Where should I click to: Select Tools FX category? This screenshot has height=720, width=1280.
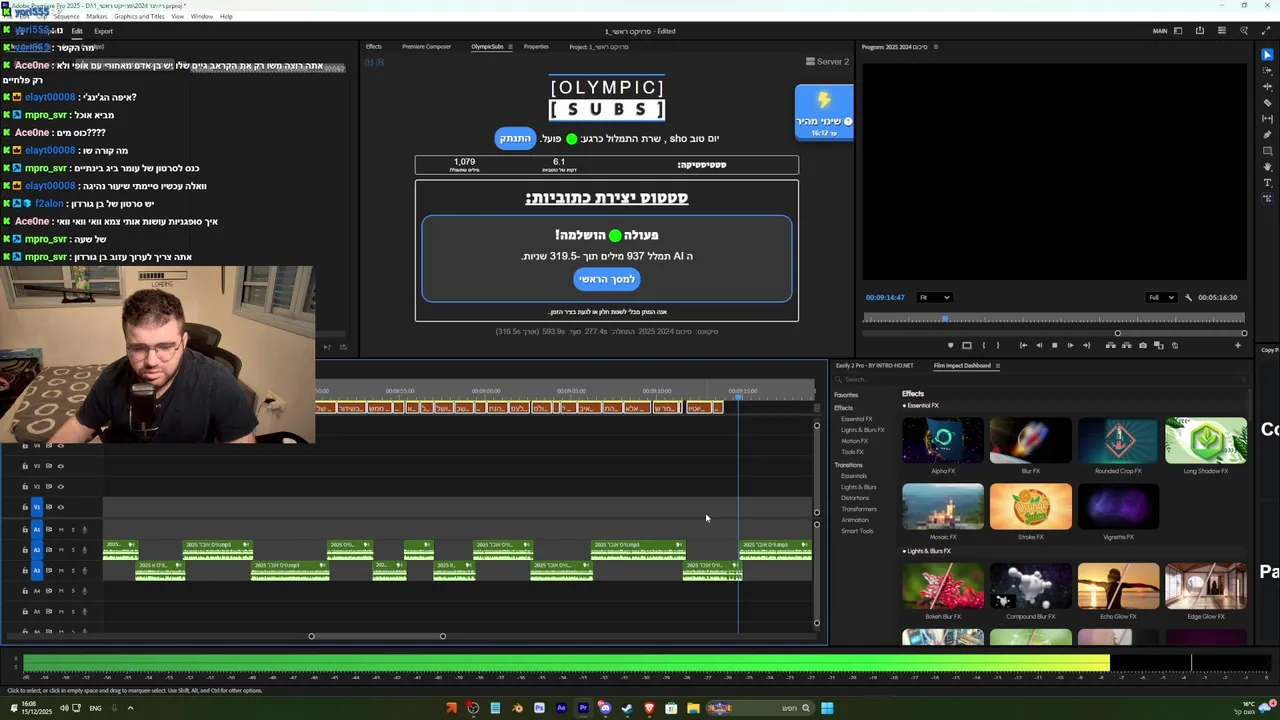point(852,452)
